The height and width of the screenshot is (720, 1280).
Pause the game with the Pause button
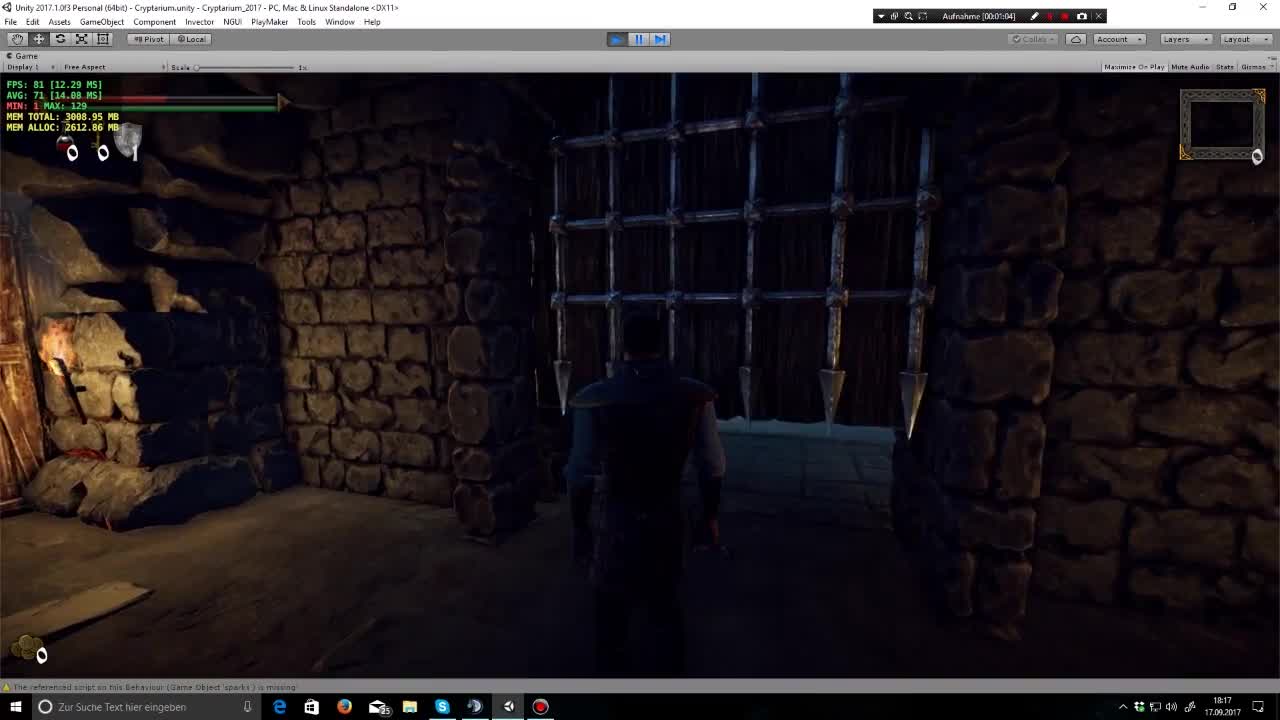tap(638, 39)
